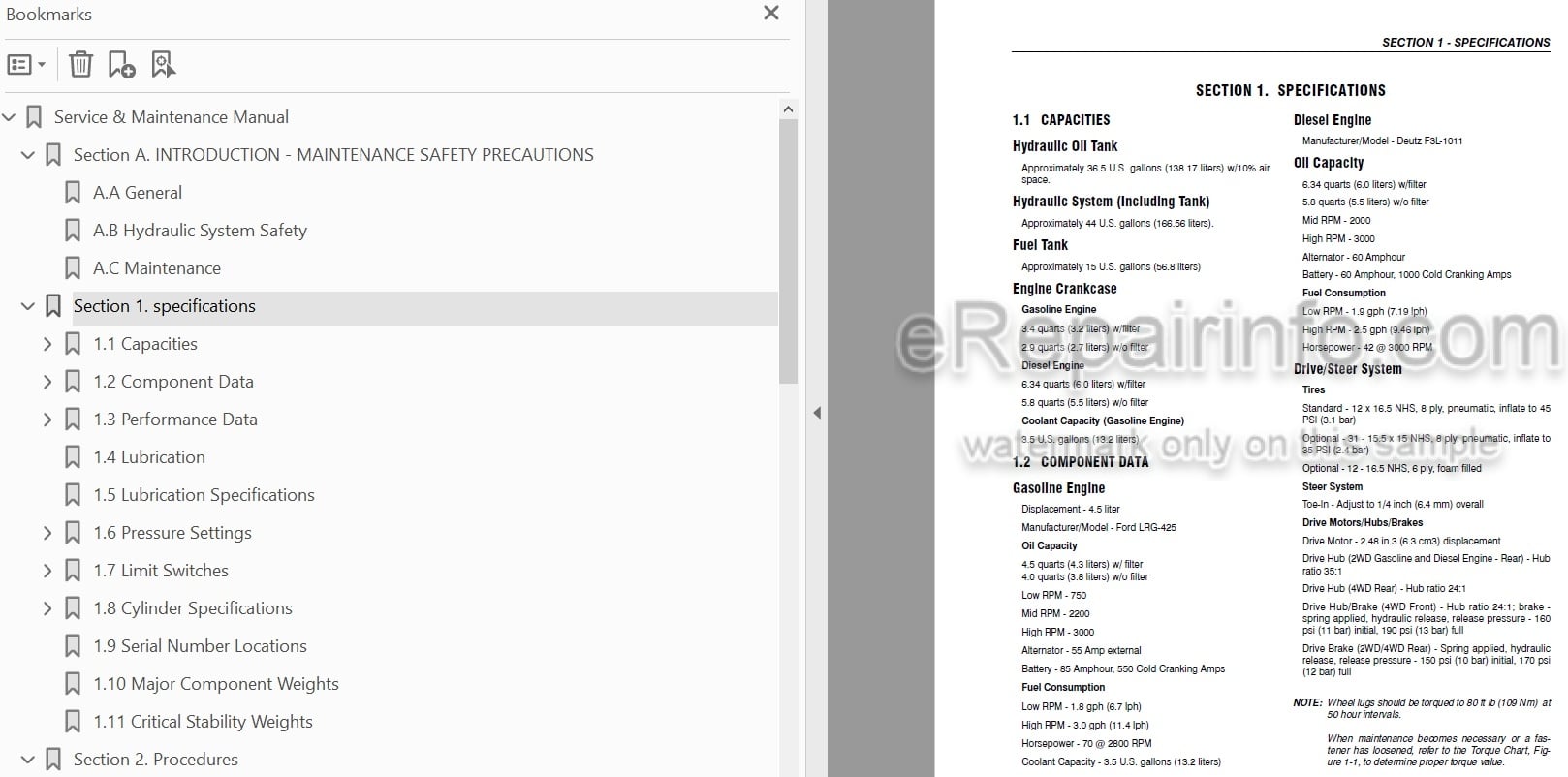The height and width of the screenshot is (777, 1568).
Task: Click bookmark icon beside 1.11 Critical Stability Weights
Action: pos(73,722)
